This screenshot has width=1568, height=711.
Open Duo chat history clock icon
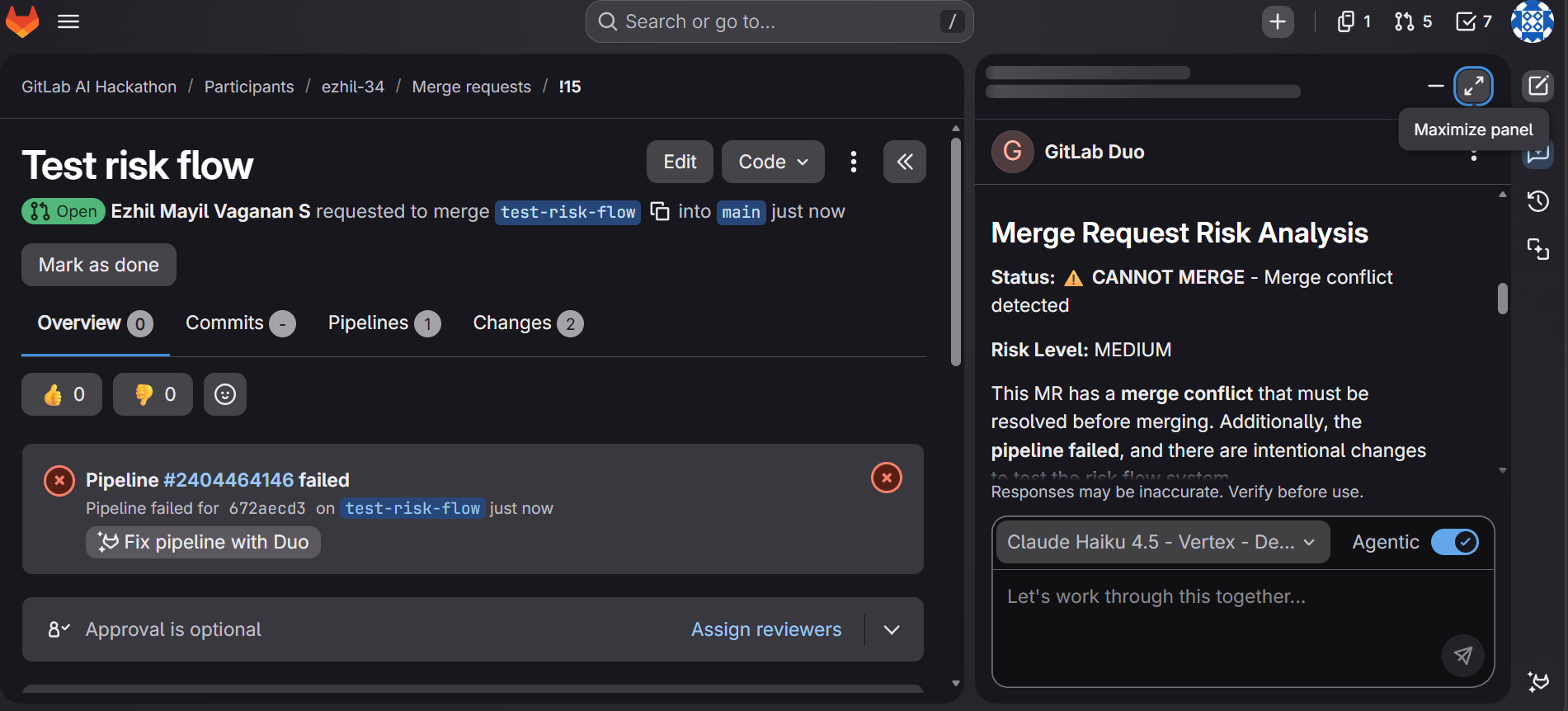click(1538, 201)
